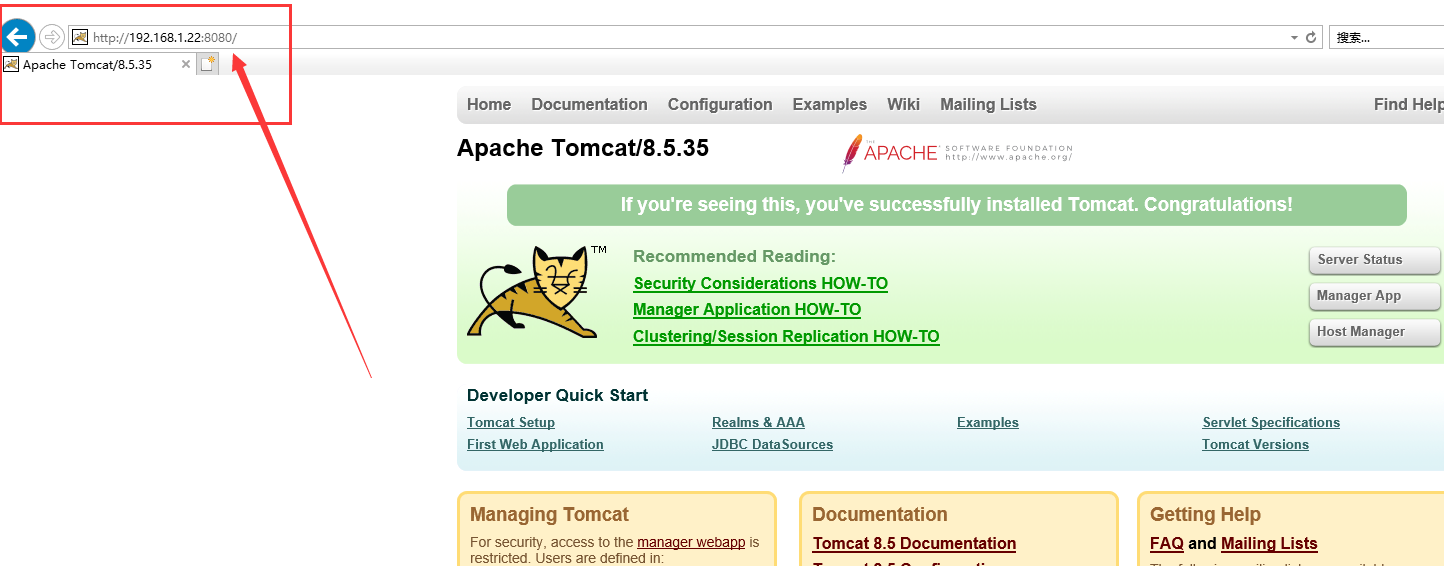Open the Tomcat Setup link

pyautogui.click(x=510, y=422)
